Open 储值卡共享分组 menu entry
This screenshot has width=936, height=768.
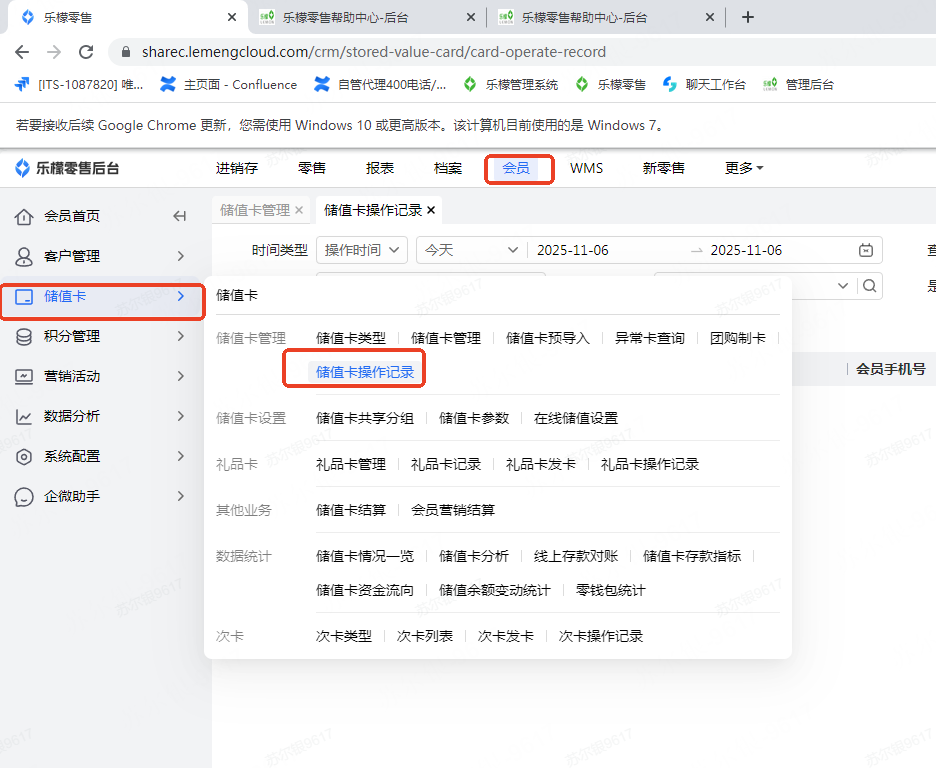[365, 418]
